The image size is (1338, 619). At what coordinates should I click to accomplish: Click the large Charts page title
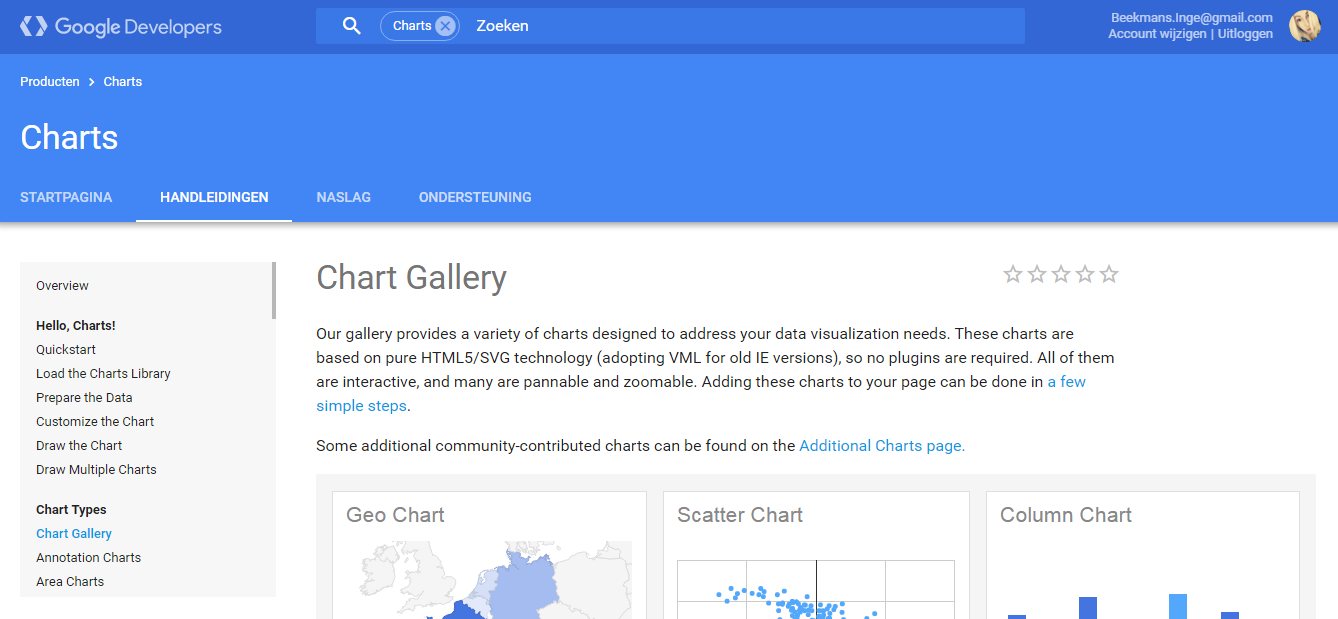click(x=69, y=137)
